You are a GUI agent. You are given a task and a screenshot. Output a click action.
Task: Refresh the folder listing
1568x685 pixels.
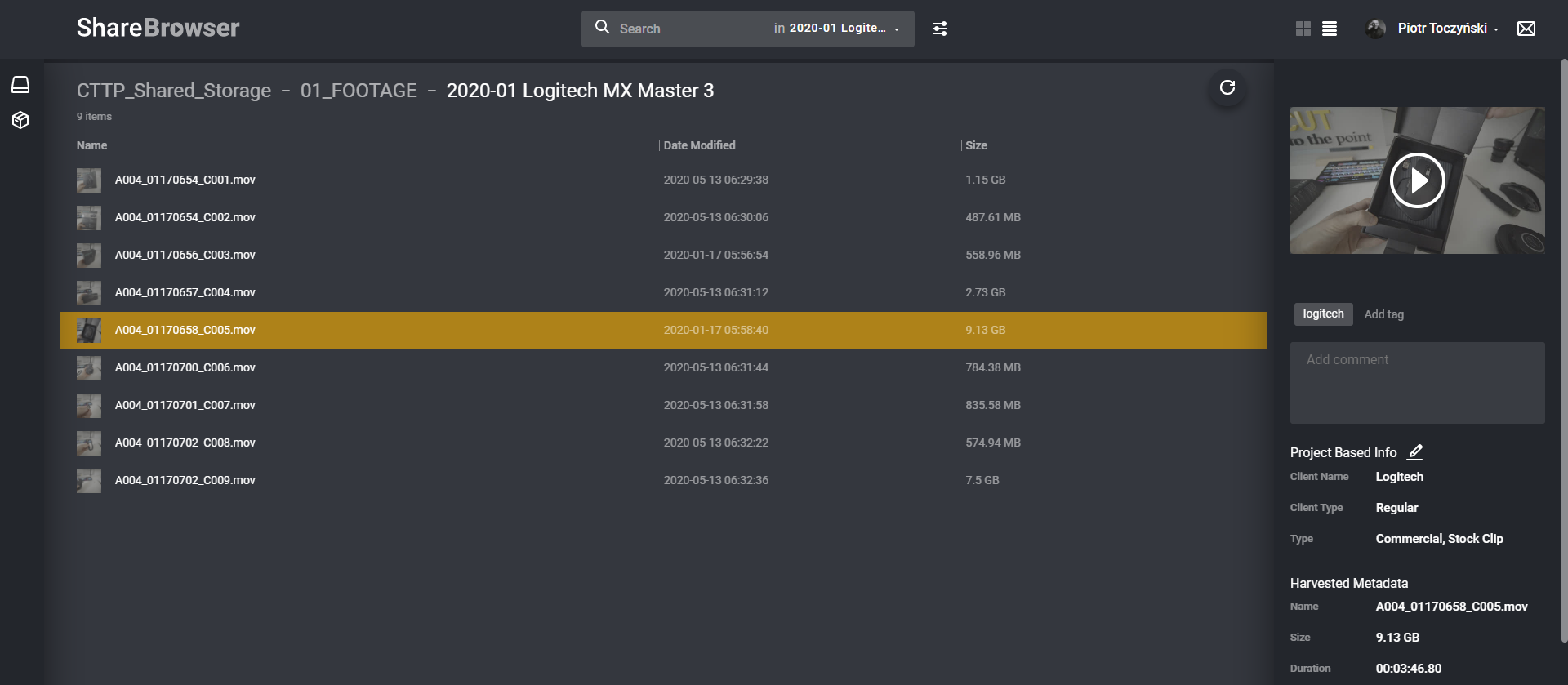[1227, 87]
